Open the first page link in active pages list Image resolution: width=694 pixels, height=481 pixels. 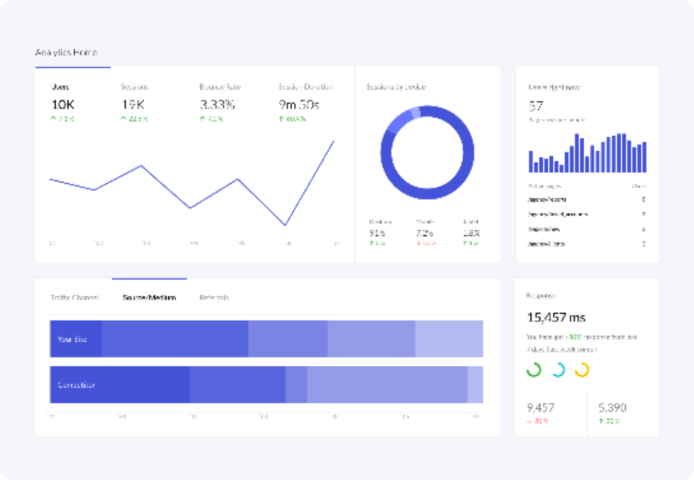(x=549, y=199)
